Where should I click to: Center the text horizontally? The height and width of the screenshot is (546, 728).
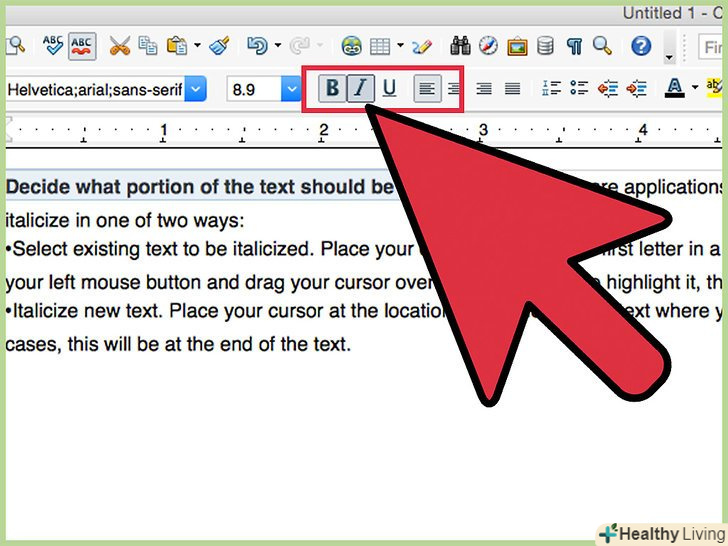tap(455, 88)
